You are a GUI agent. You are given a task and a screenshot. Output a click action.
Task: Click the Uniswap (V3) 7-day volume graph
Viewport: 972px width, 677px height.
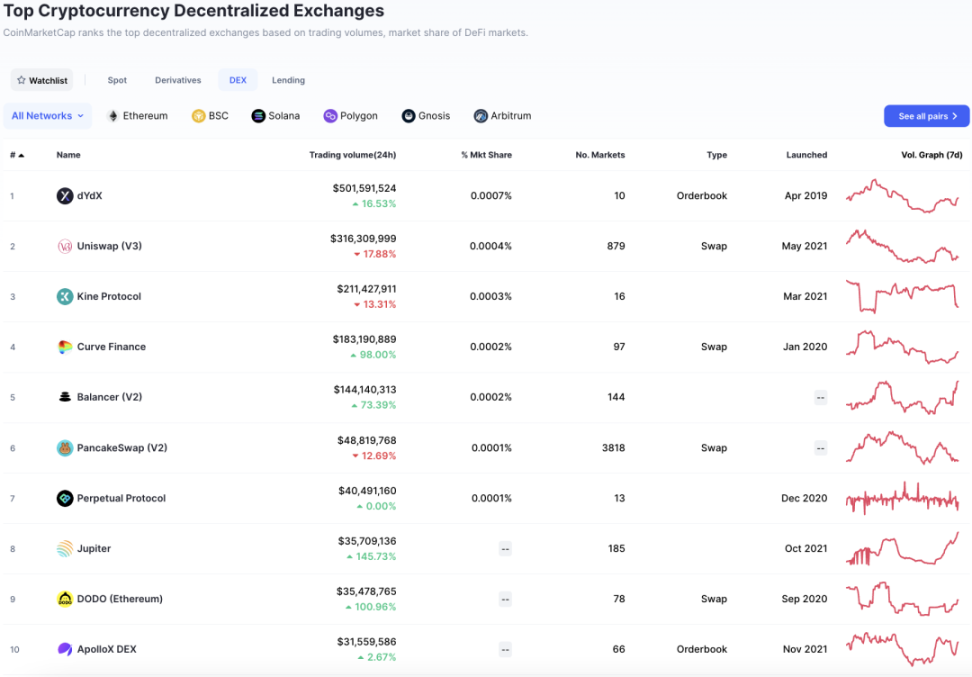point(903,246)
